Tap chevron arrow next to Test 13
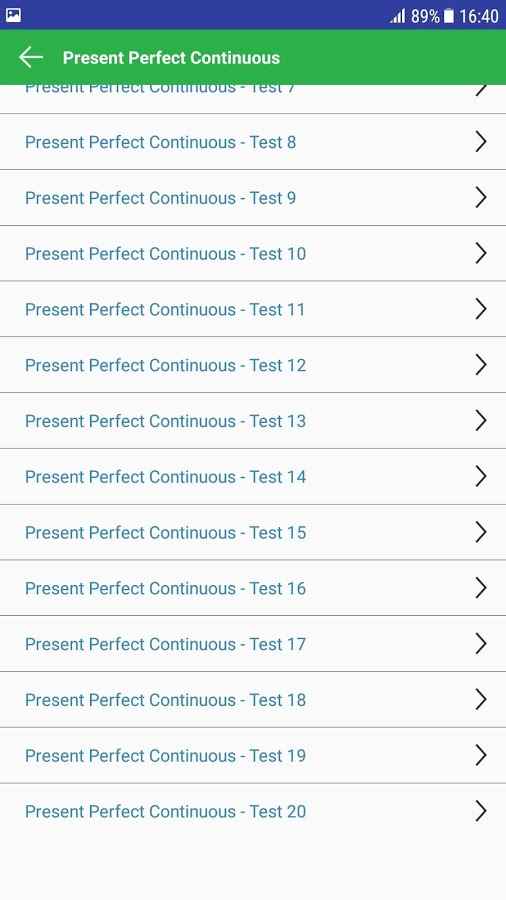 click(481, 421)
